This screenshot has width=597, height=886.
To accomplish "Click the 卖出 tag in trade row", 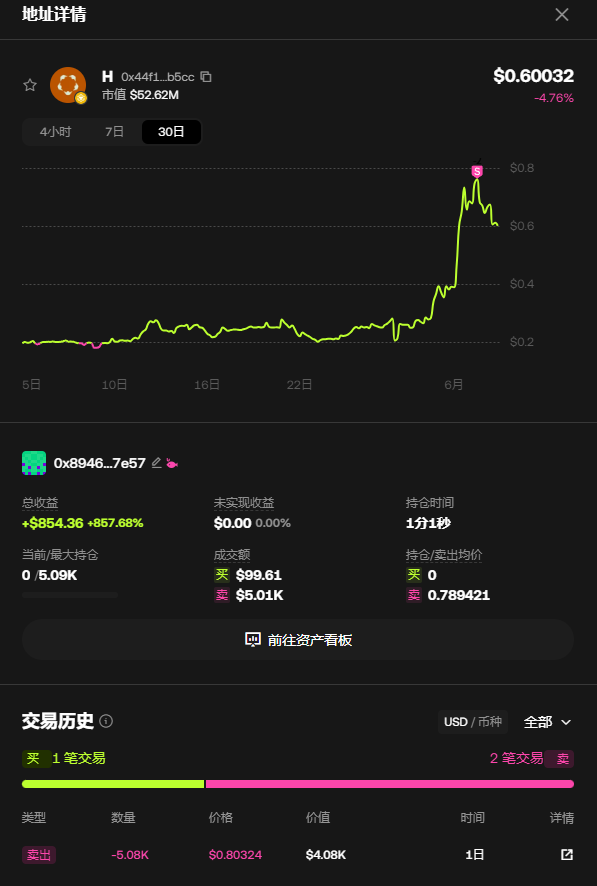I will (39, 855).
